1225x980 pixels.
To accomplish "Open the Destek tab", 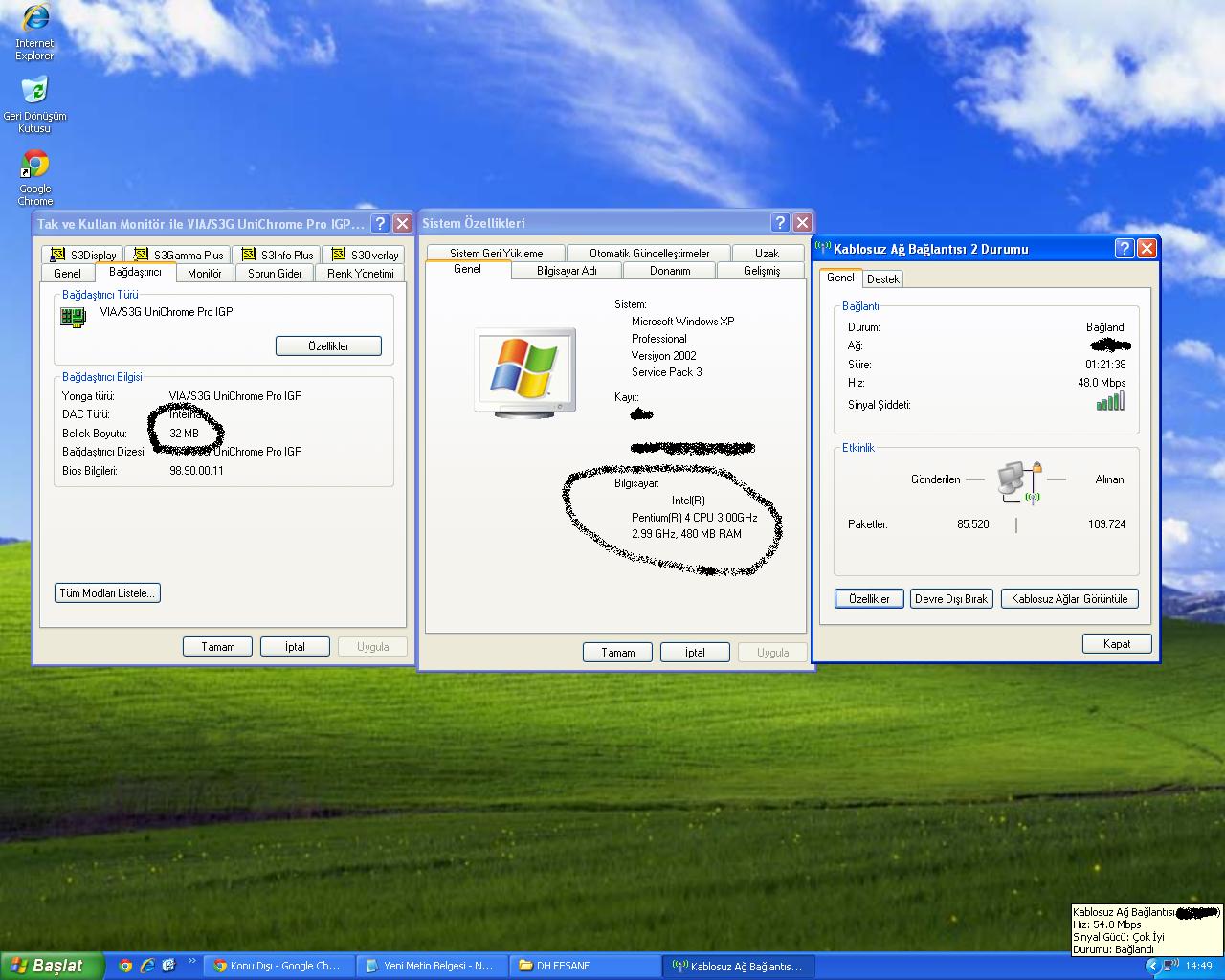I will pyautogui.click(x=882, y=279).
